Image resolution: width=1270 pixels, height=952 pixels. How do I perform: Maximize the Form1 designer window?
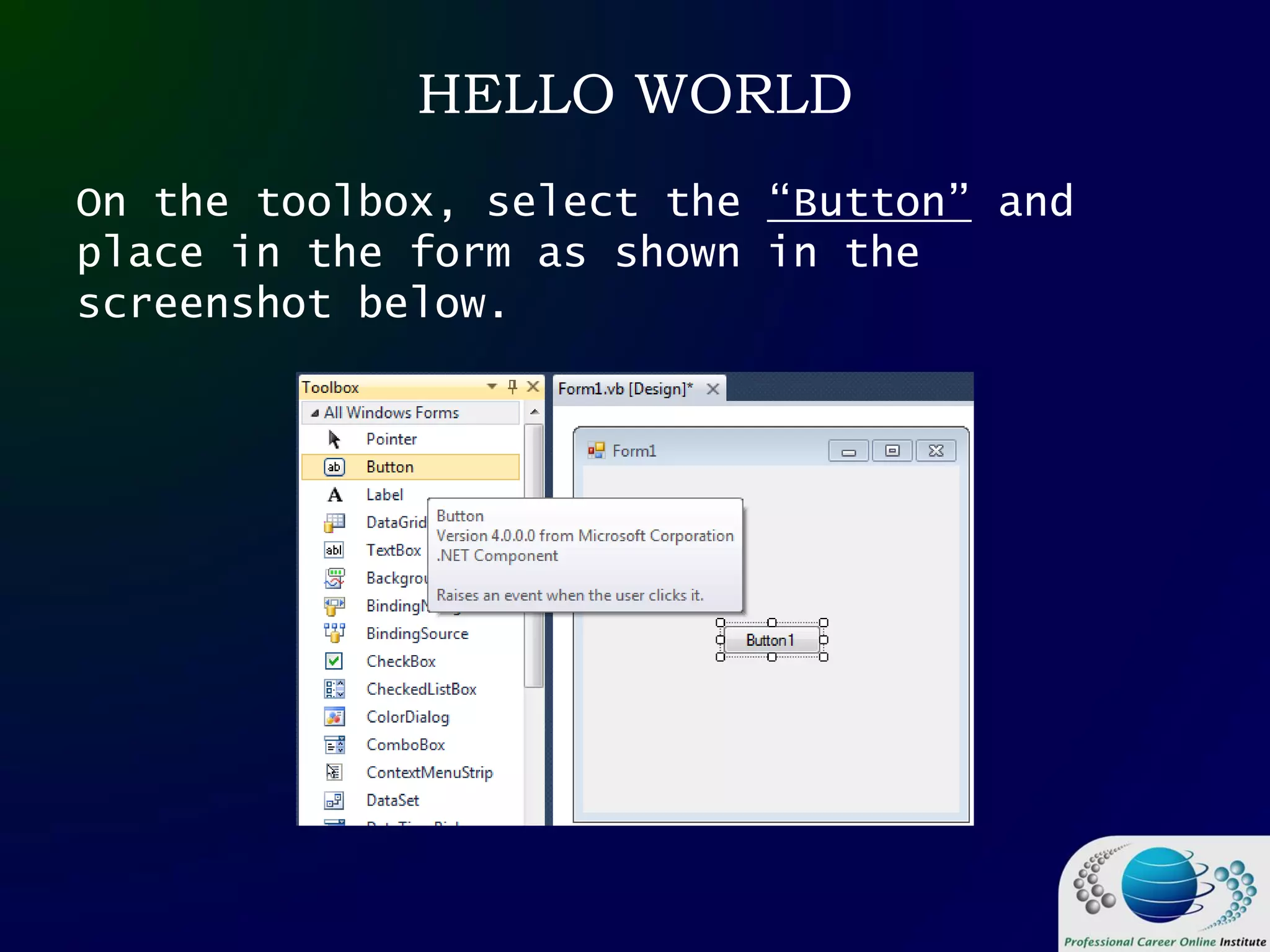point(892,451)
